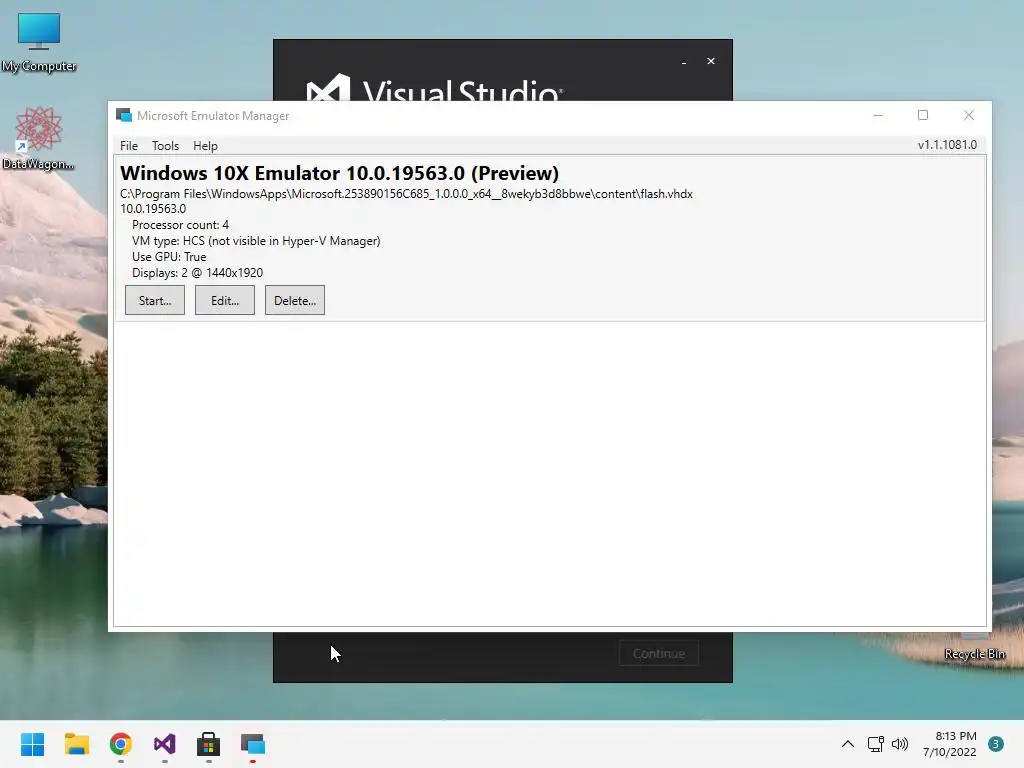Screen dimensions: 1024x768
Task: Click the Processor count: 4 line
Action: [x=180, y=225]
